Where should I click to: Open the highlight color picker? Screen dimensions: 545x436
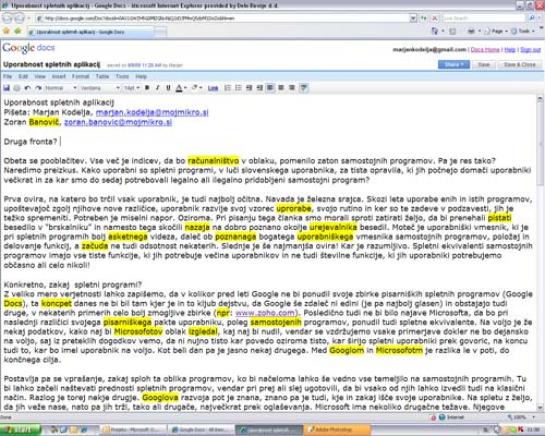tap(196, 88)
